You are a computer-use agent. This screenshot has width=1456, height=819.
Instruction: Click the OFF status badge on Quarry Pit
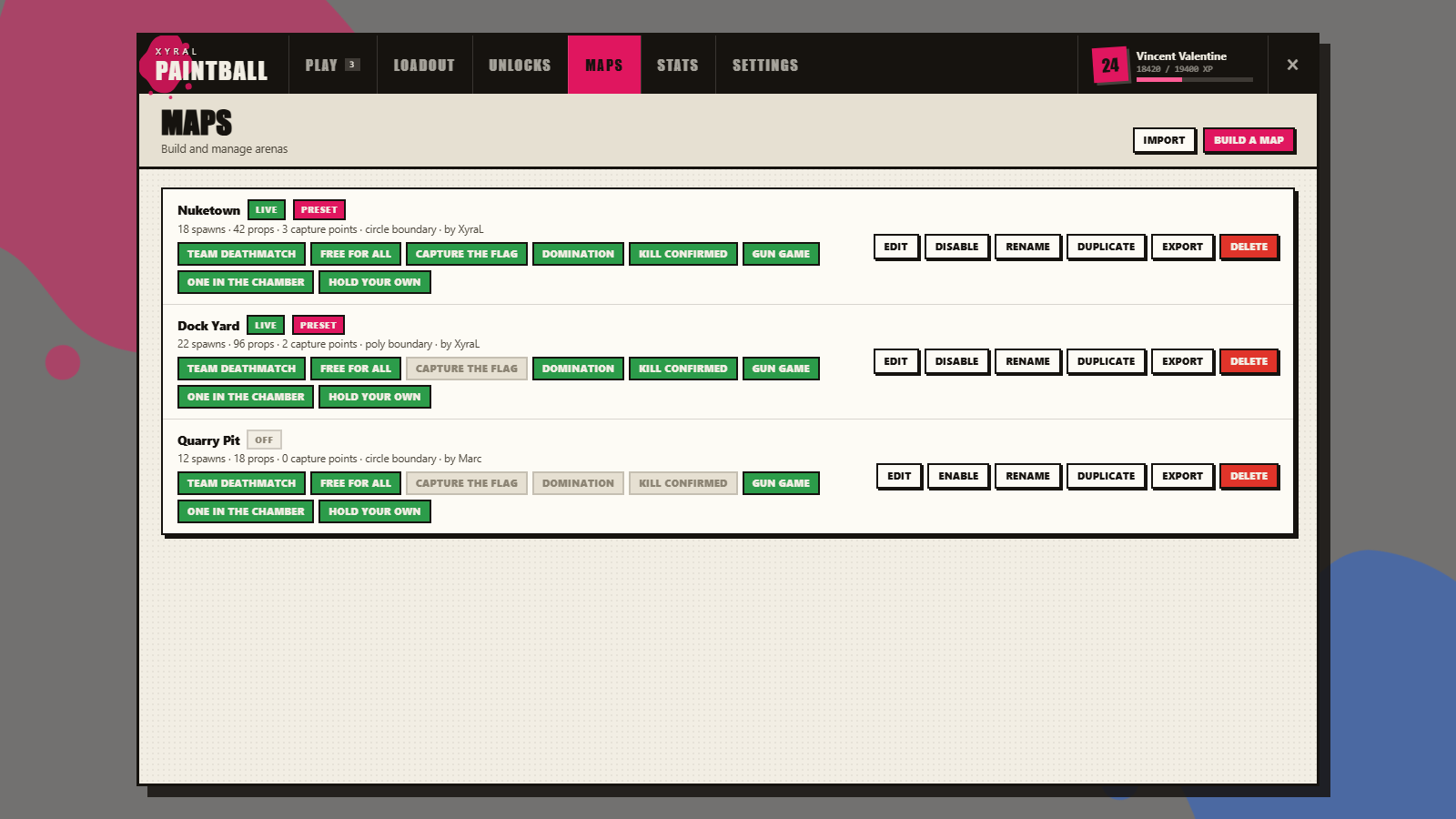click(264, 440)
